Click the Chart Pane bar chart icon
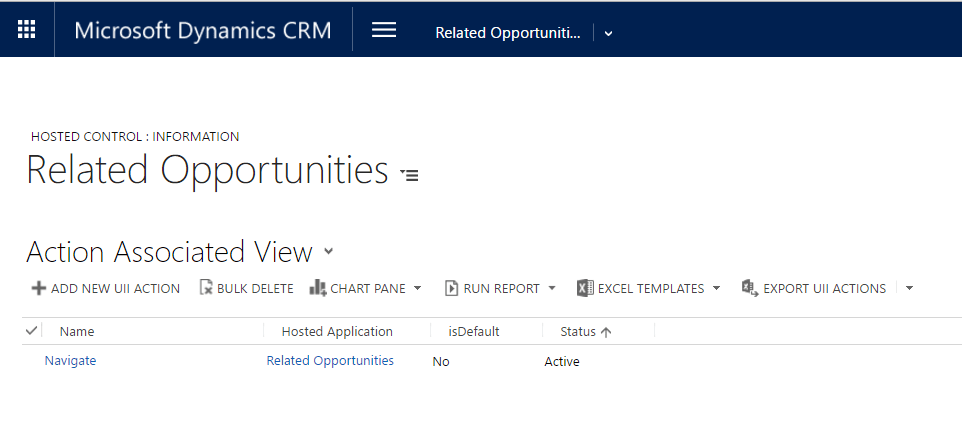 click(x=318, y=288)
